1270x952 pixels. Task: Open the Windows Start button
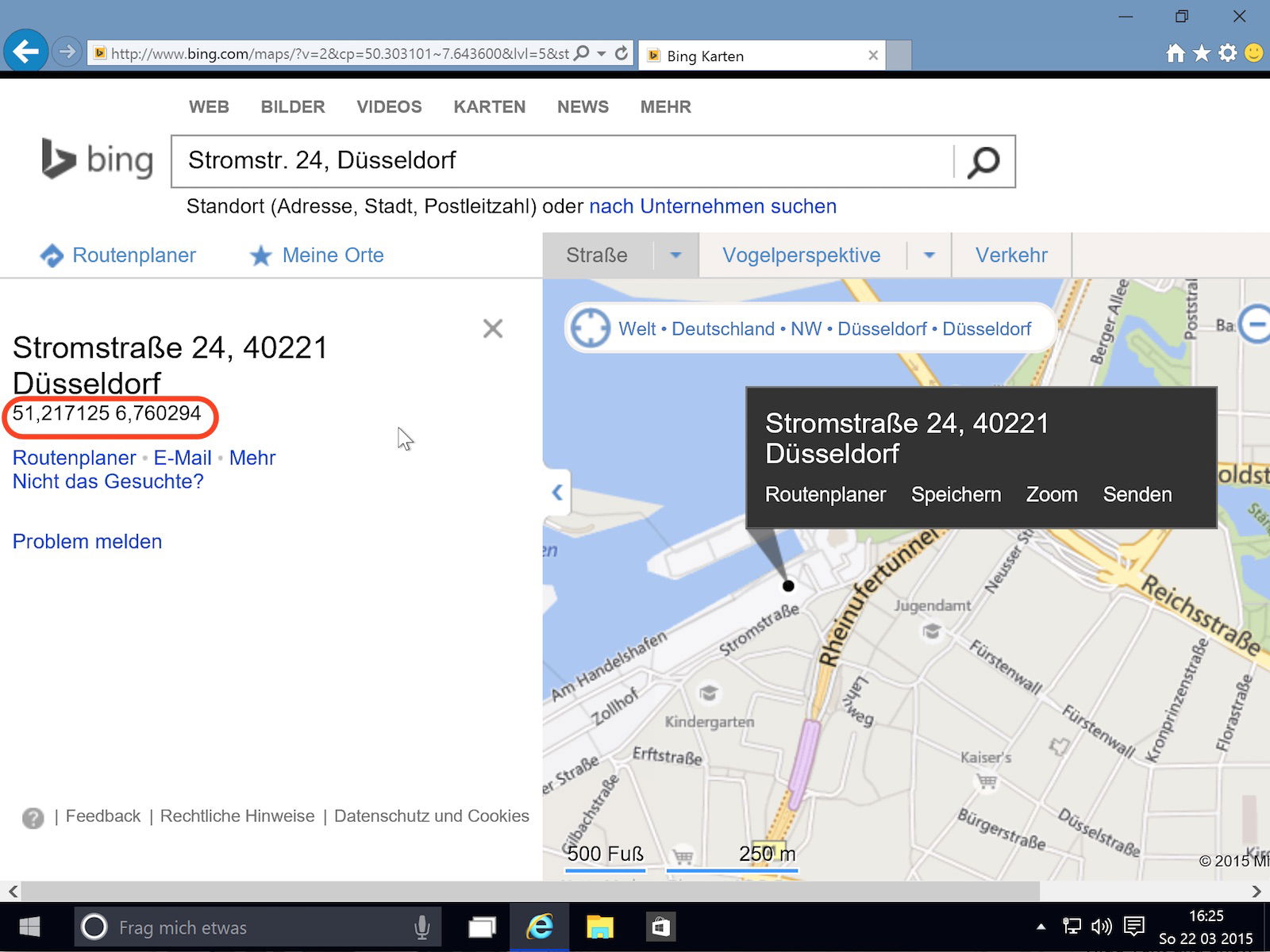click(30, 927)
